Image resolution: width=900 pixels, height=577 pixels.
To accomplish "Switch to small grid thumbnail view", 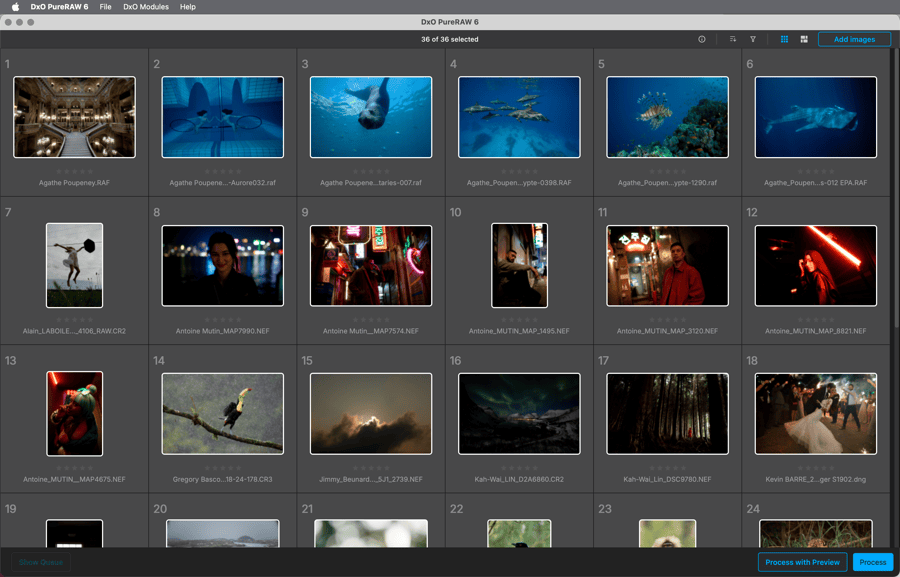I will point(784,40).
